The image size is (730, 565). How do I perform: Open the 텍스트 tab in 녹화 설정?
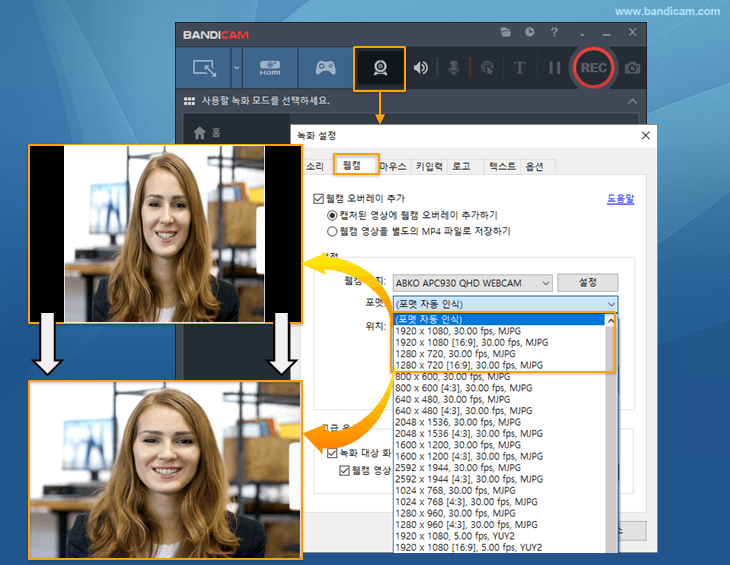(x=501, y=166)
